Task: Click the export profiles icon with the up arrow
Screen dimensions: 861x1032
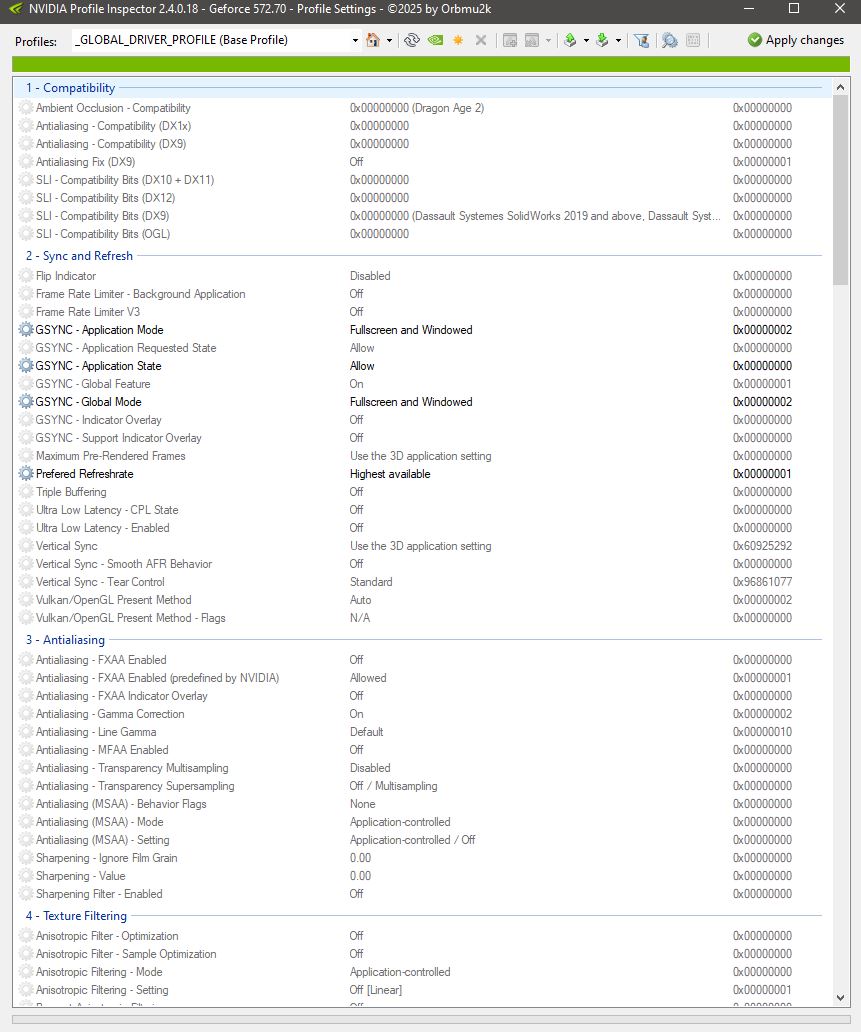Action: 570,40
